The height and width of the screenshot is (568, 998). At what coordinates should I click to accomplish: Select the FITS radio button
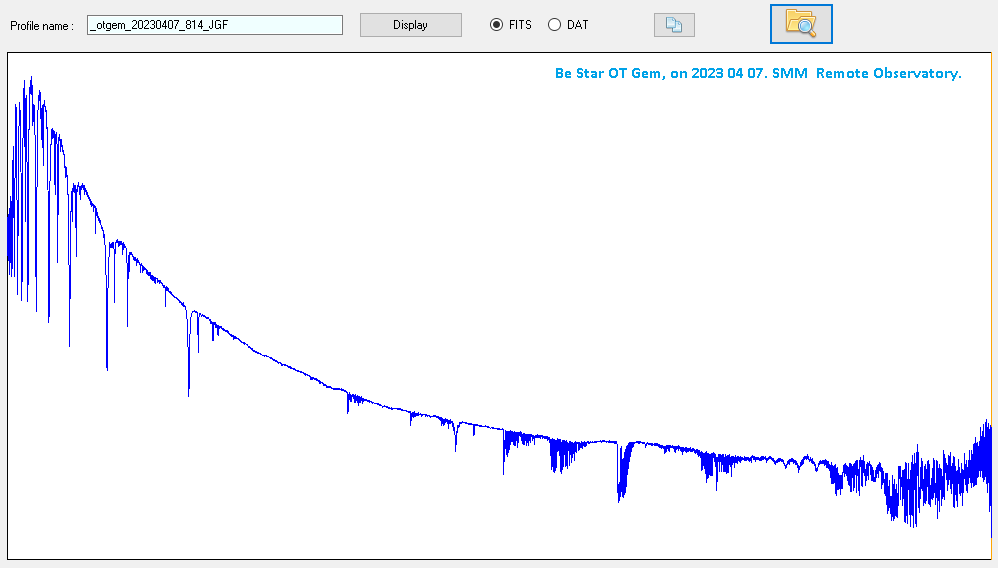click(x=497, y=25)
